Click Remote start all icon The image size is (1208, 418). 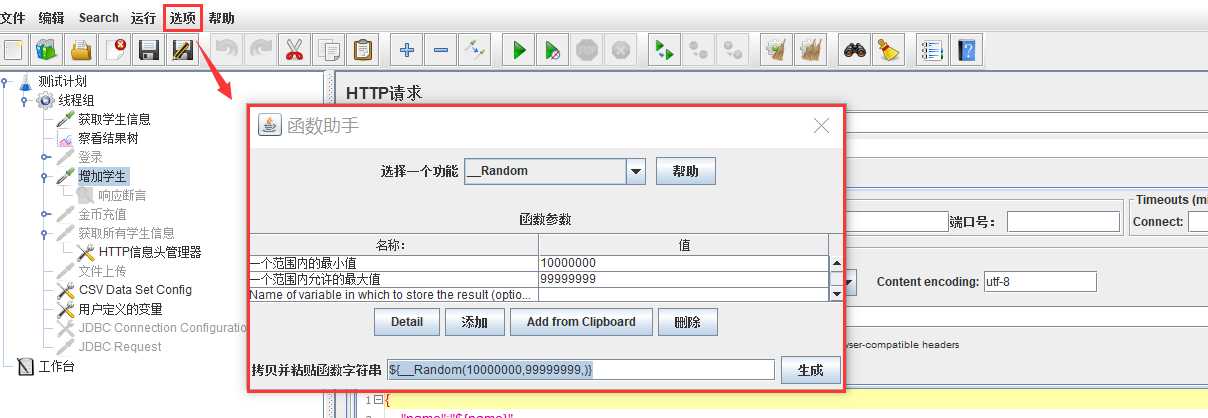tap(665, 50)
